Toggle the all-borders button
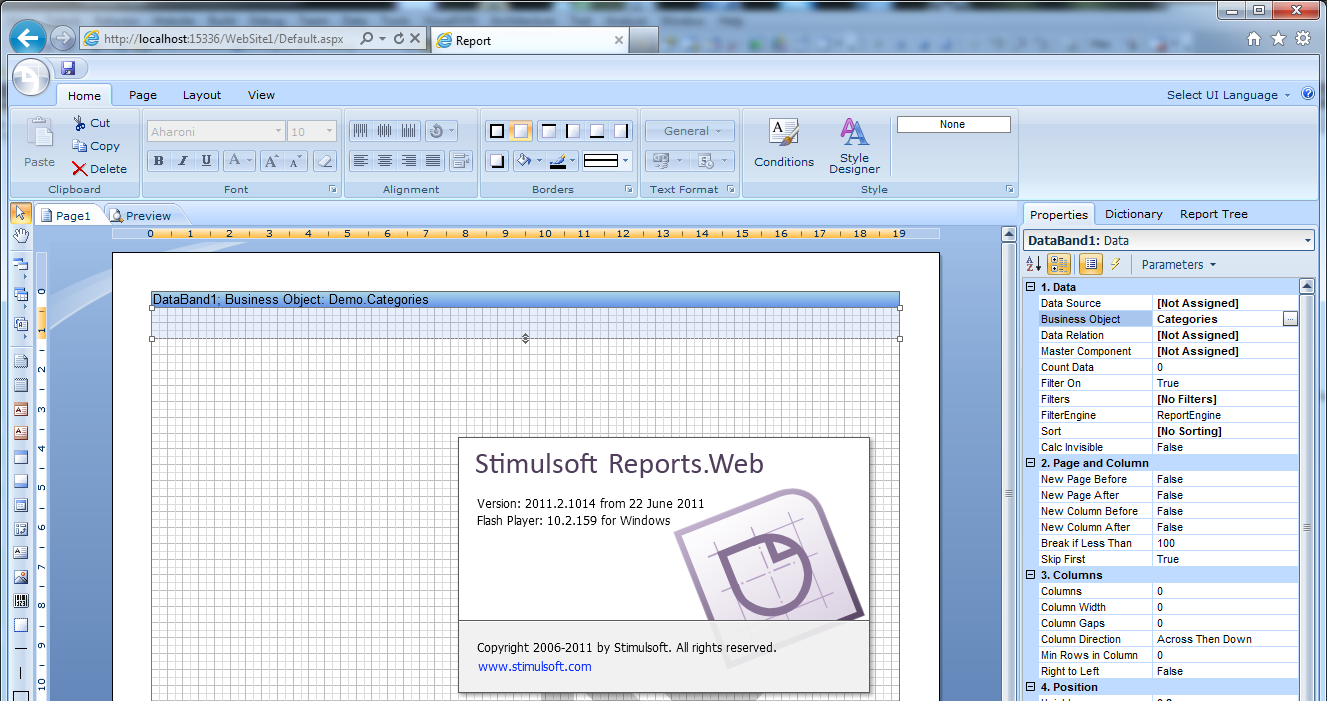Screen dimensions: 1327x701 point(497,131)
